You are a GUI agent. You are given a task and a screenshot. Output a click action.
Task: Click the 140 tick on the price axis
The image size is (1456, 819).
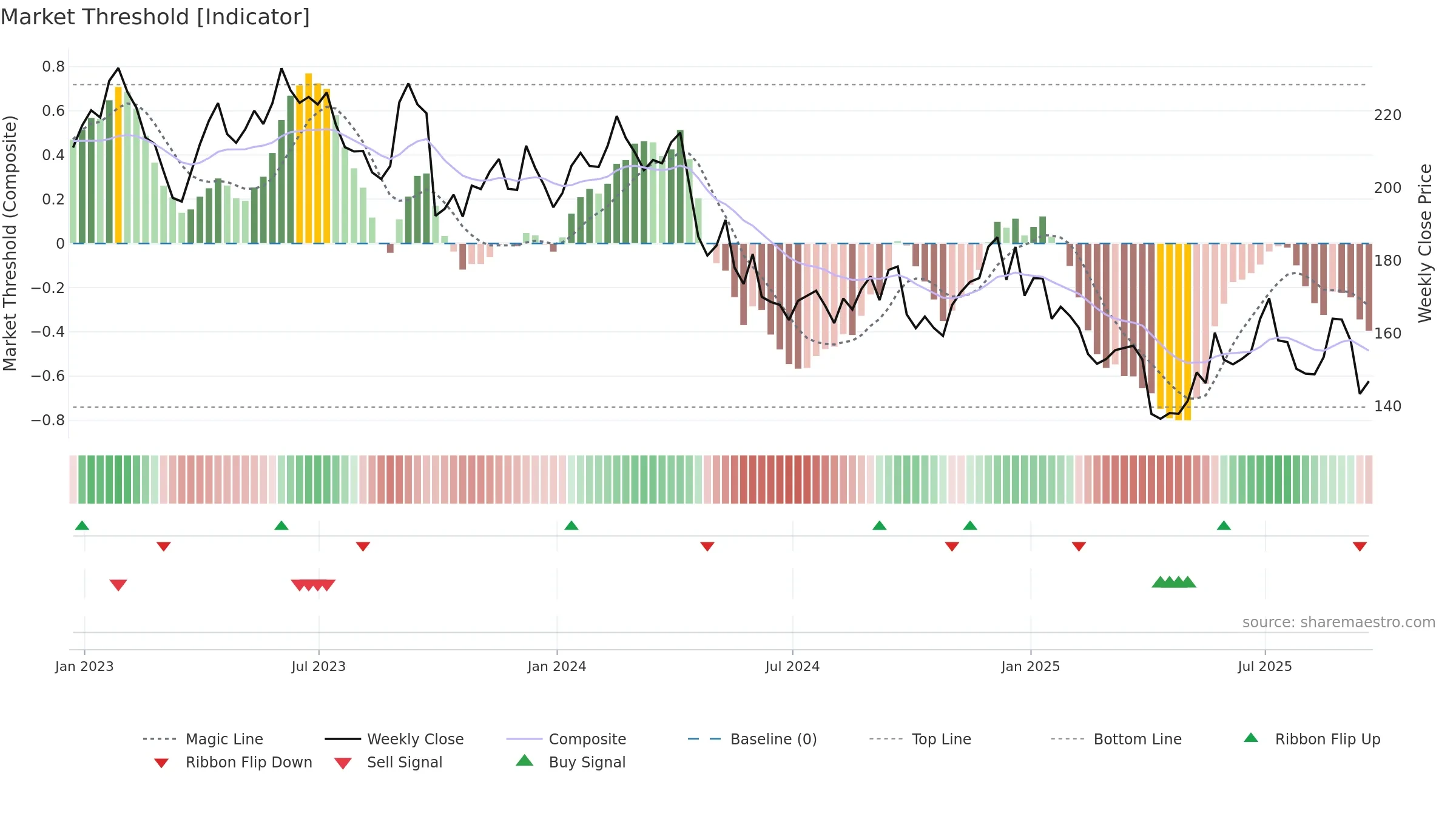1388,406
